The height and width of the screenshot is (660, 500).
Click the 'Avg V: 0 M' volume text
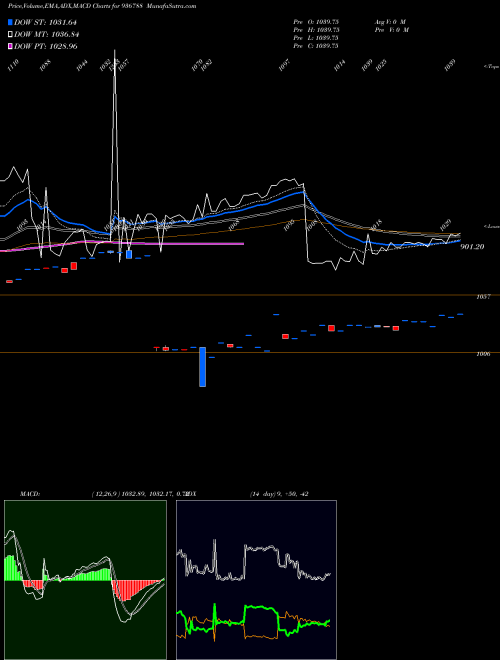point(390,22)
